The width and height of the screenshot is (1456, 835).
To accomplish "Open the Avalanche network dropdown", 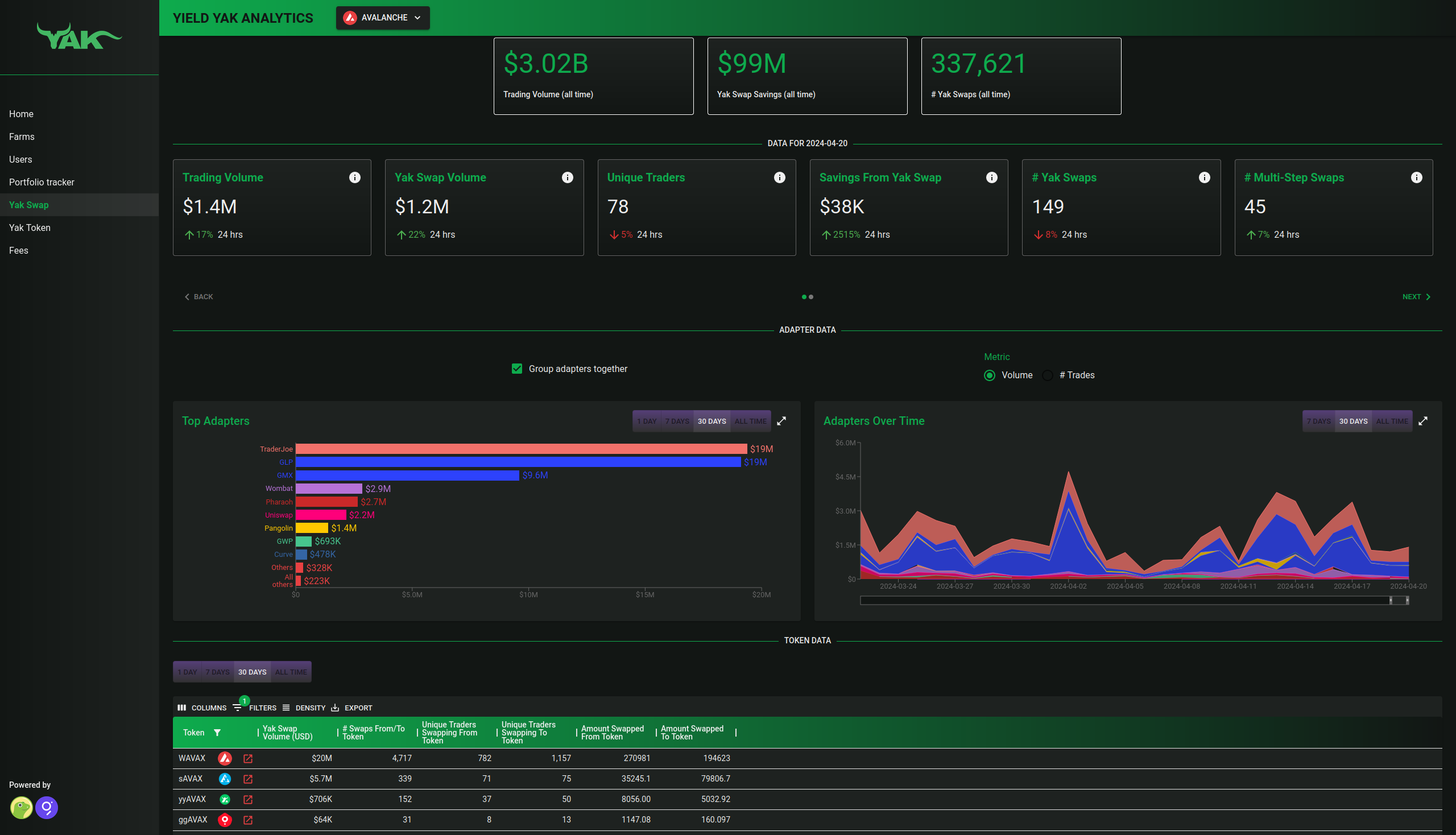I will [x=382, y=17].
